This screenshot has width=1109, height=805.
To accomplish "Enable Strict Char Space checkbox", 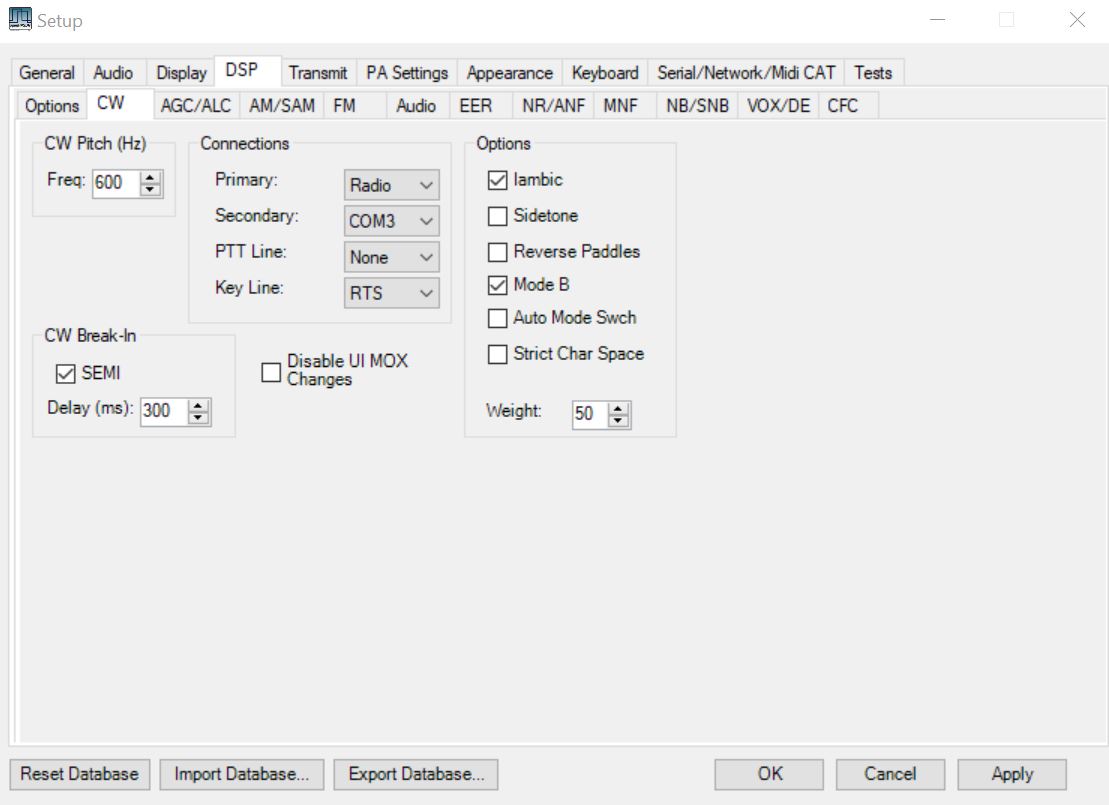I will click(x=497, y=354).
